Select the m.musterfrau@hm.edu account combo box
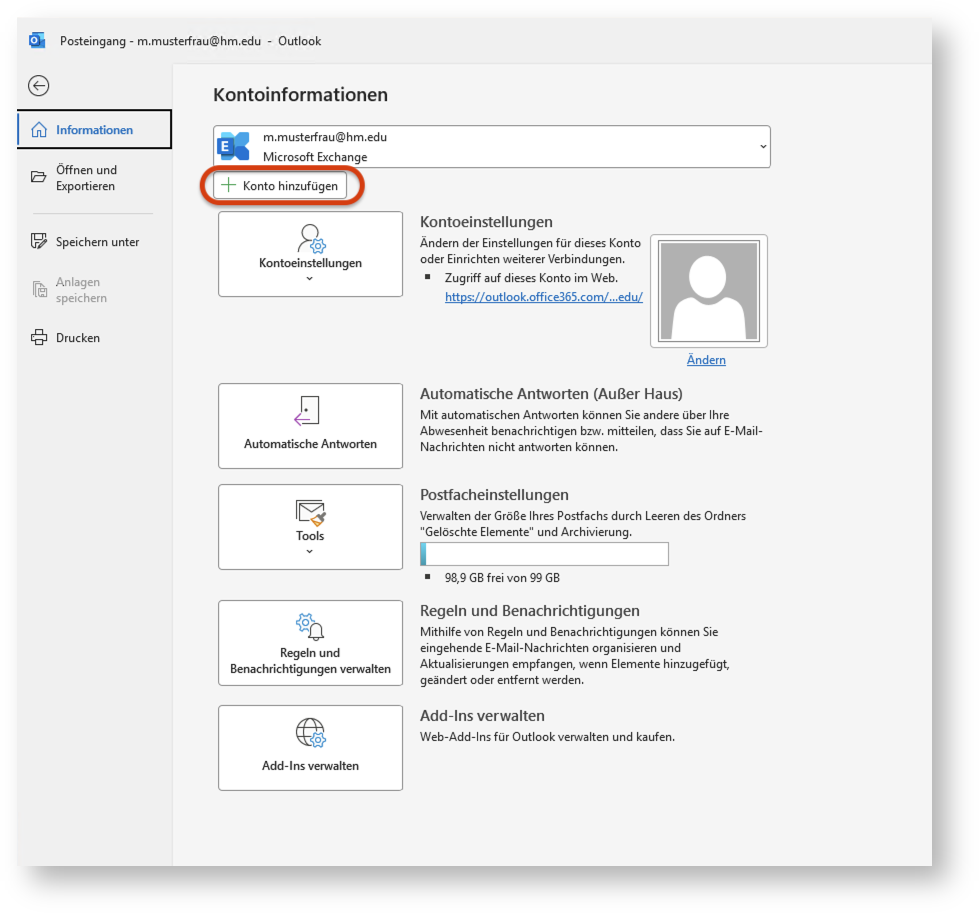 [x=491, y=146]
